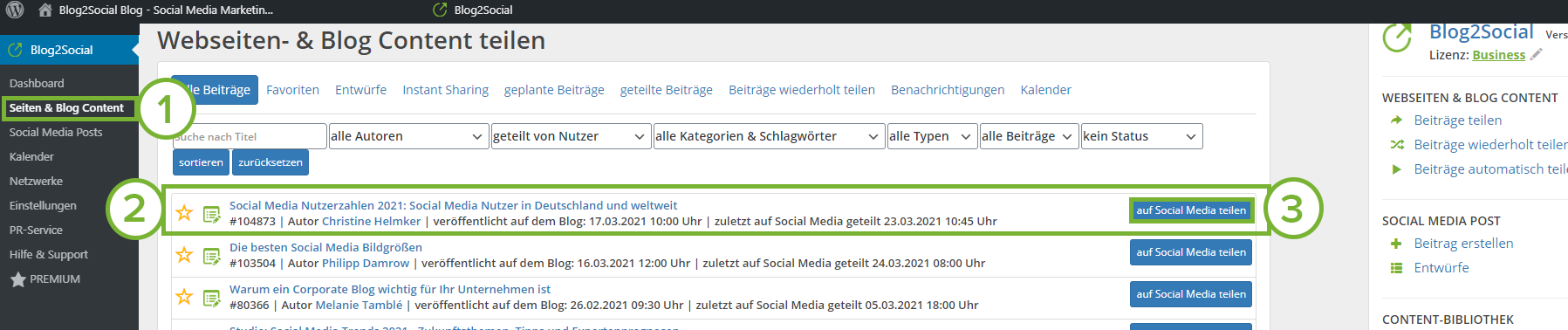This screenshot has width=1568, height=330.
Task: Open Social Media Posts in sidebar menu
Action: (x=56, y=132)
